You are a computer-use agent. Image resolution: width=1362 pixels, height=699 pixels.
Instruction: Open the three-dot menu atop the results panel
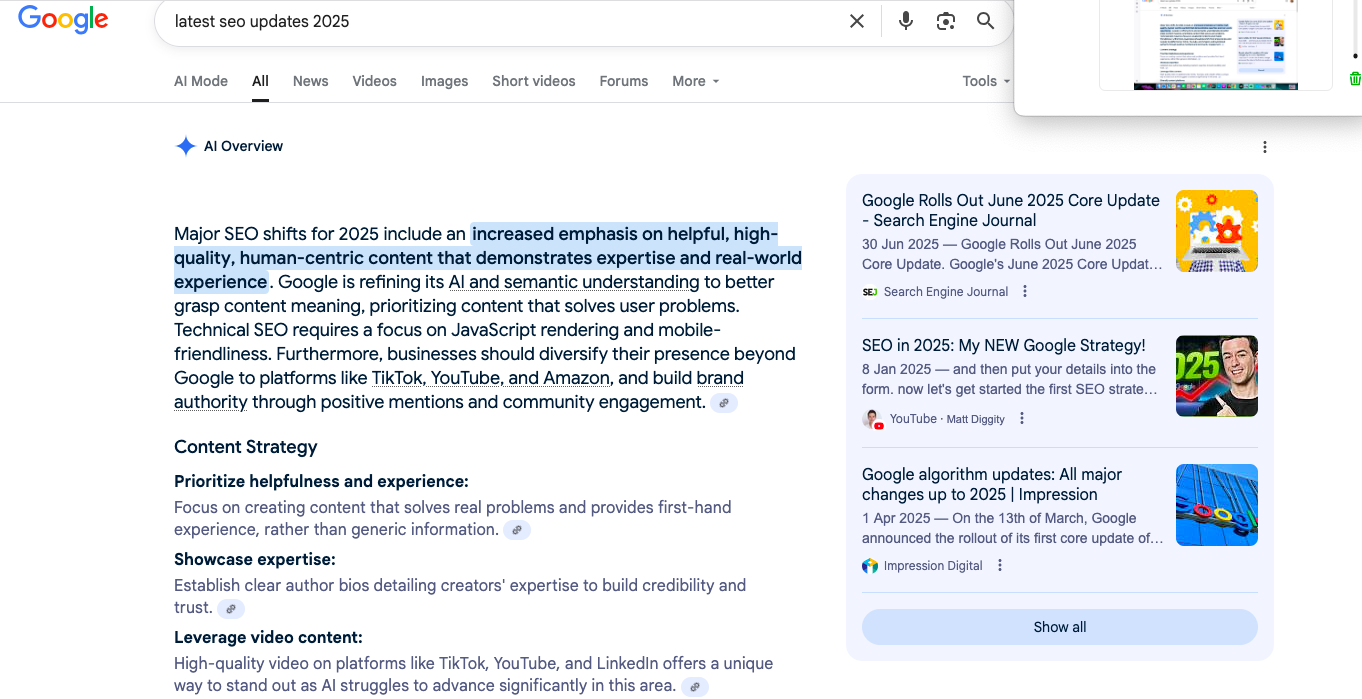(x=1265, y=147)
